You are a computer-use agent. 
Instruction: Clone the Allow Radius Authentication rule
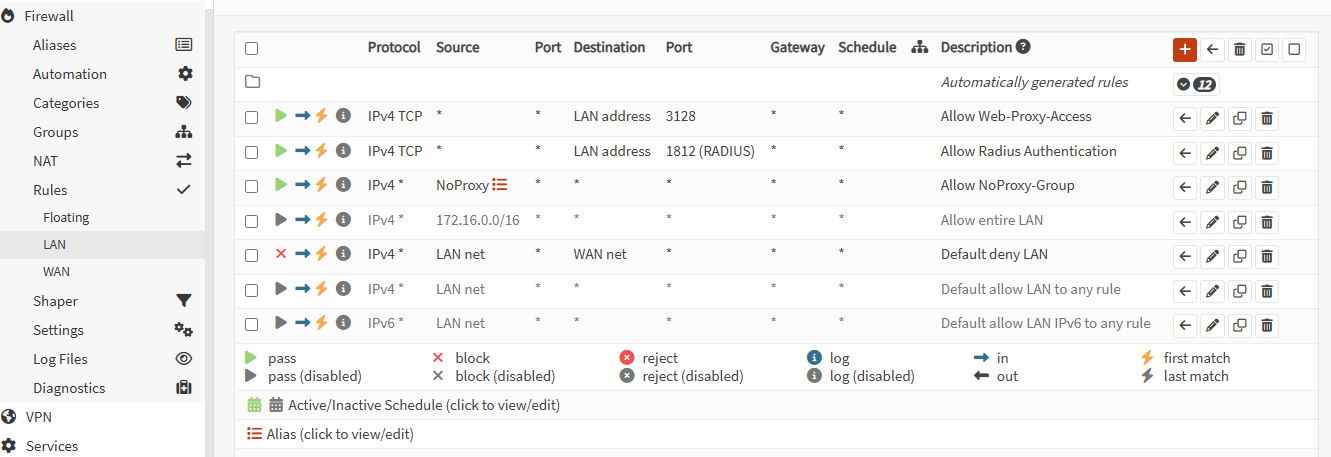coord(1240,153)
